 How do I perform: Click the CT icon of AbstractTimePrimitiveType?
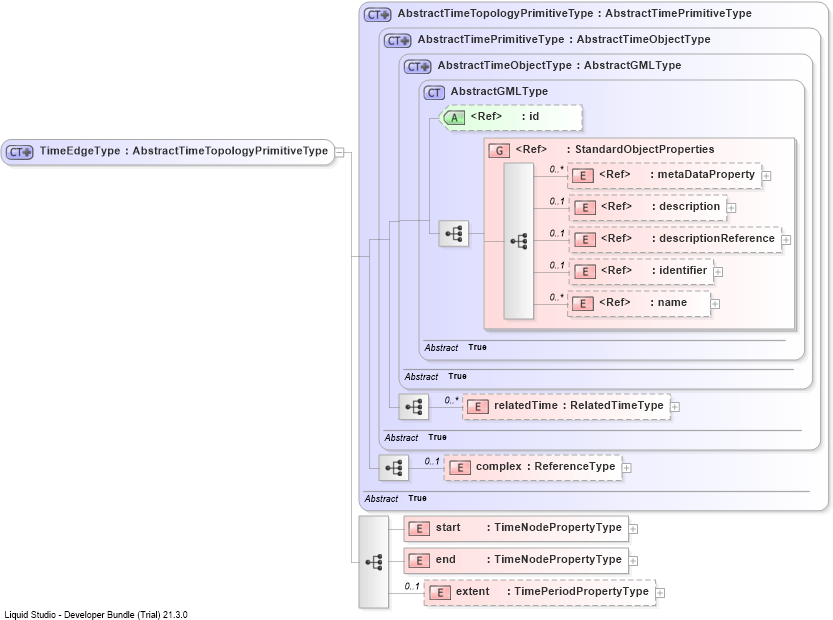click(398, 40)
